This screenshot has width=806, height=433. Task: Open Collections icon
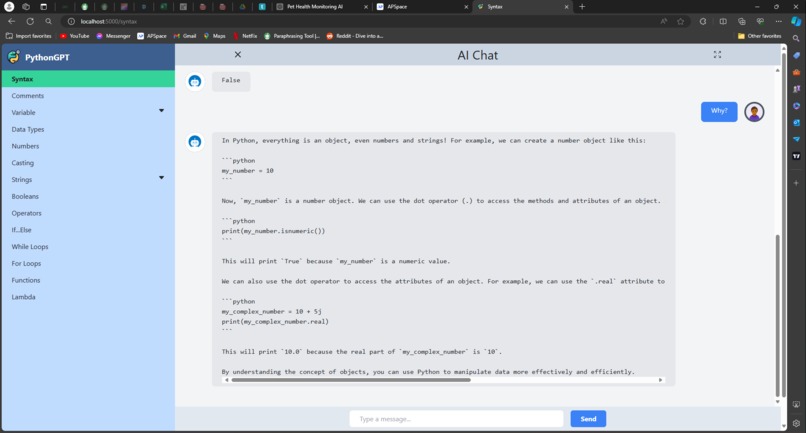(741, 21)
